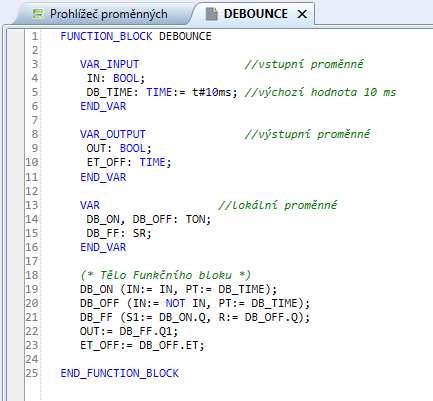Click the DB_FF: SR declaration
This screenshot has width=433, height=401.
tap(119, 233)
